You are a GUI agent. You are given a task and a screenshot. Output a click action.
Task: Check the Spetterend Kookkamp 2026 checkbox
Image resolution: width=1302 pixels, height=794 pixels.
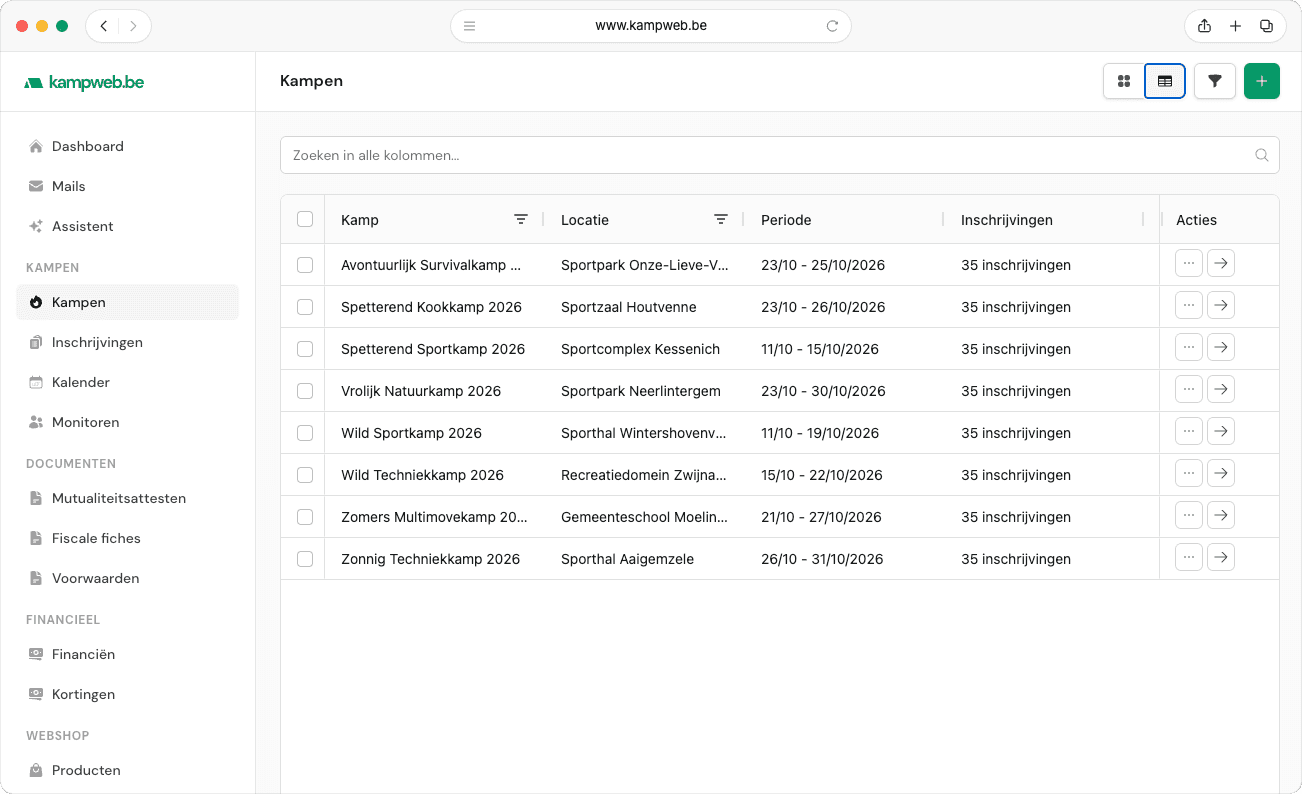(x=305, y=307)
